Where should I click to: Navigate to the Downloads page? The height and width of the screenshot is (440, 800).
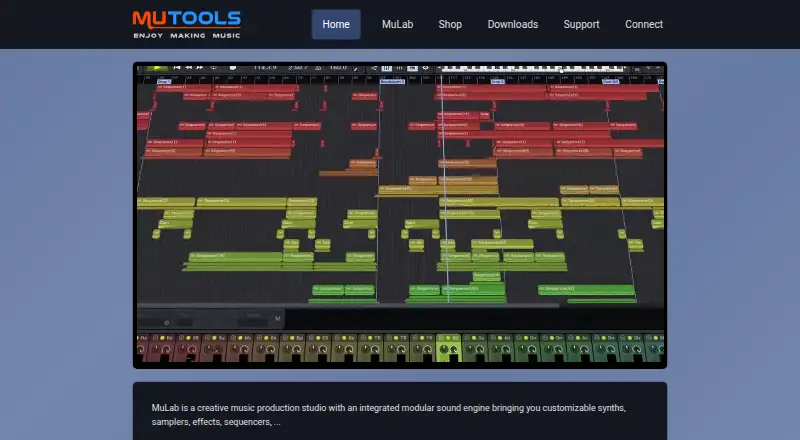pos(513,25)
